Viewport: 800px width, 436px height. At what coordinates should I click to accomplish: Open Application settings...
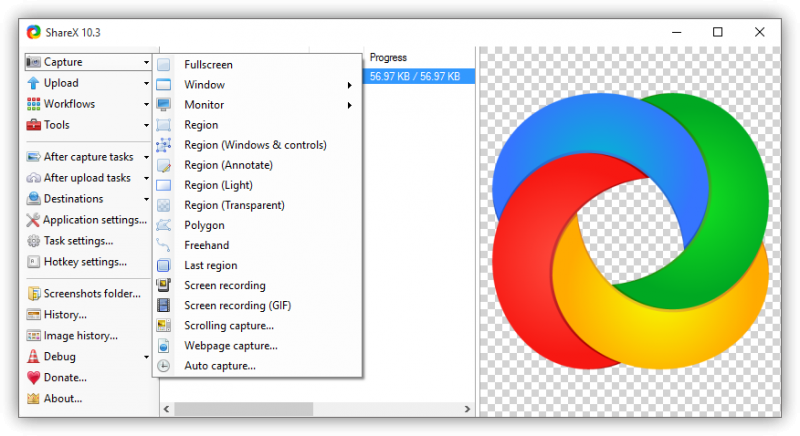pyautogui.click(x=87, y=220)
